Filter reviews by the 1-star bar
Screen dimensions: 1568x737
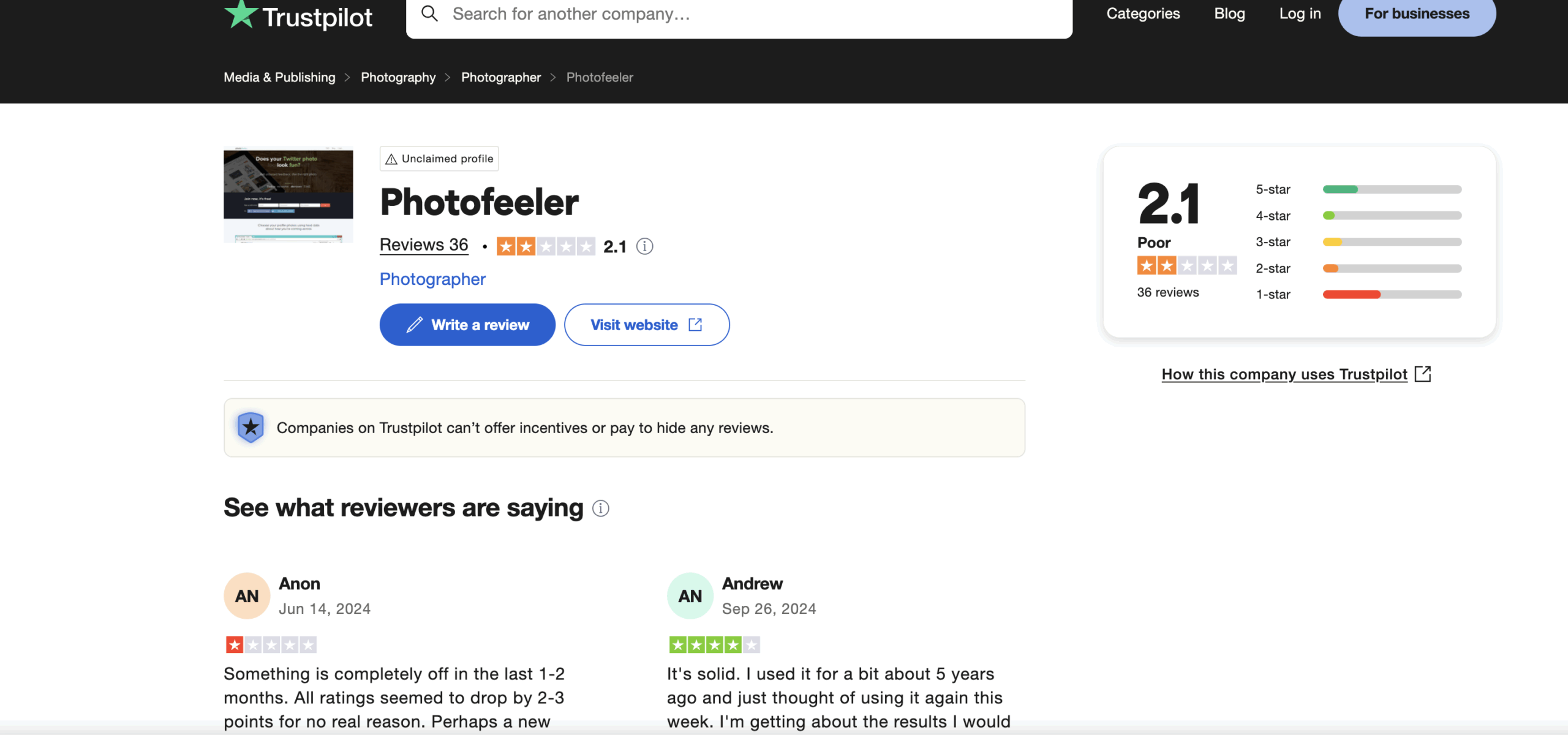1392,295
